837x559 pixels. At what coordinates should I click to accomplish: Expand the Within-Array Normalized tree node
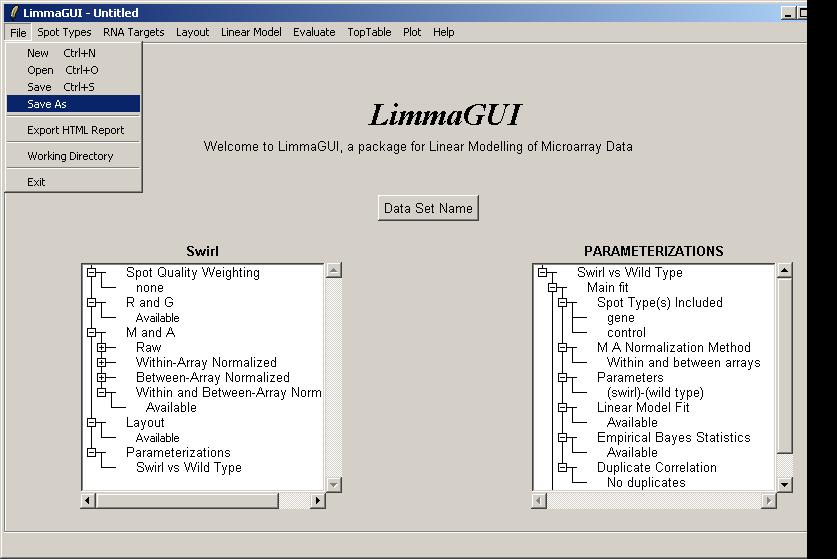(101, 362)
